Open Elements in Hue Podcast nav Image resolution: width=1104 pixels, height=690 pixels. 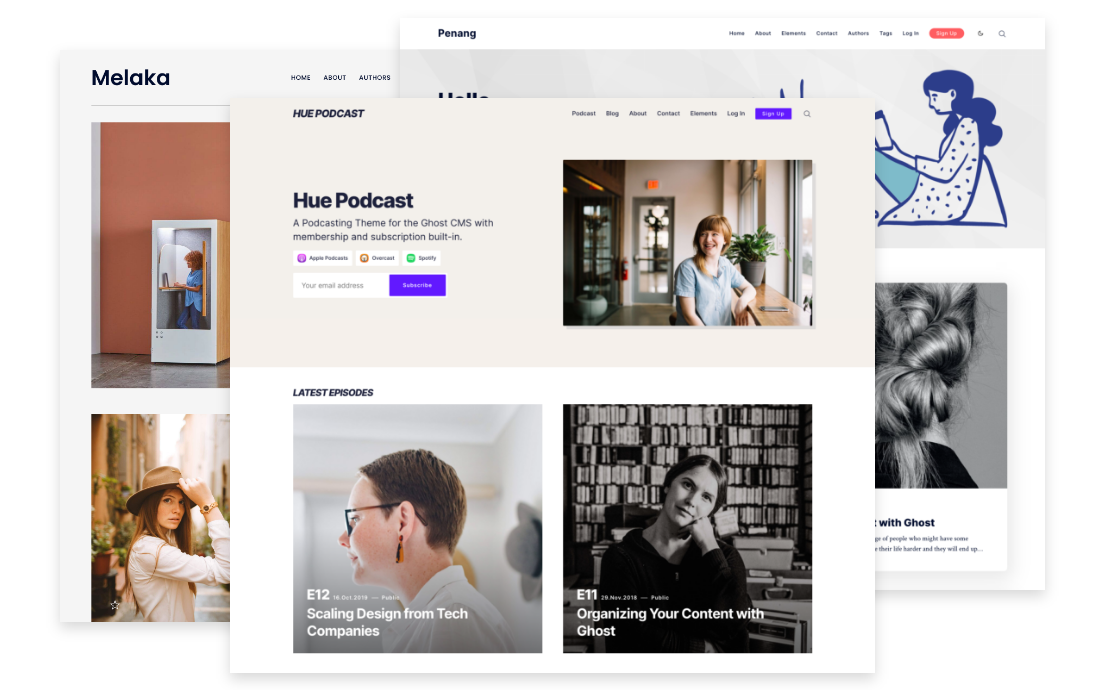click(x=703, y=113)
